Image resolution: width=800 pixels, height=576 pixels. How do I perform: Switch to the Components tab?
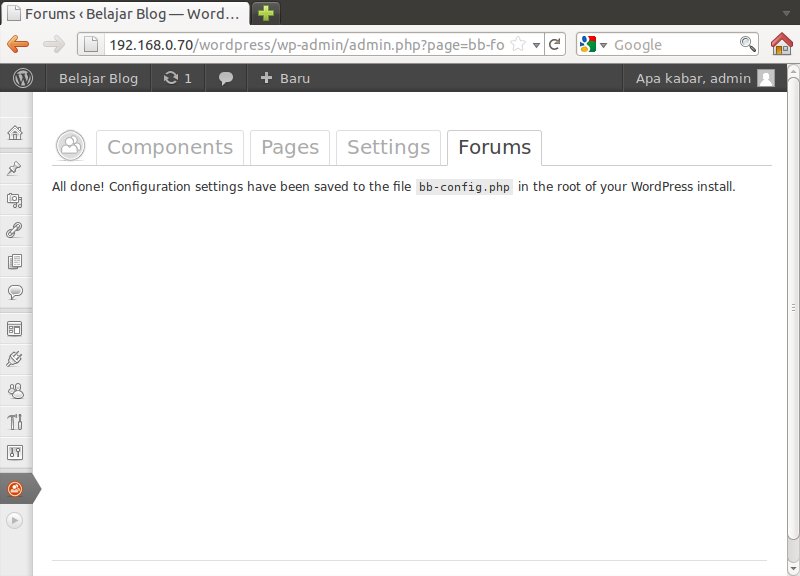pyautogui.click(x=170, y=147)
